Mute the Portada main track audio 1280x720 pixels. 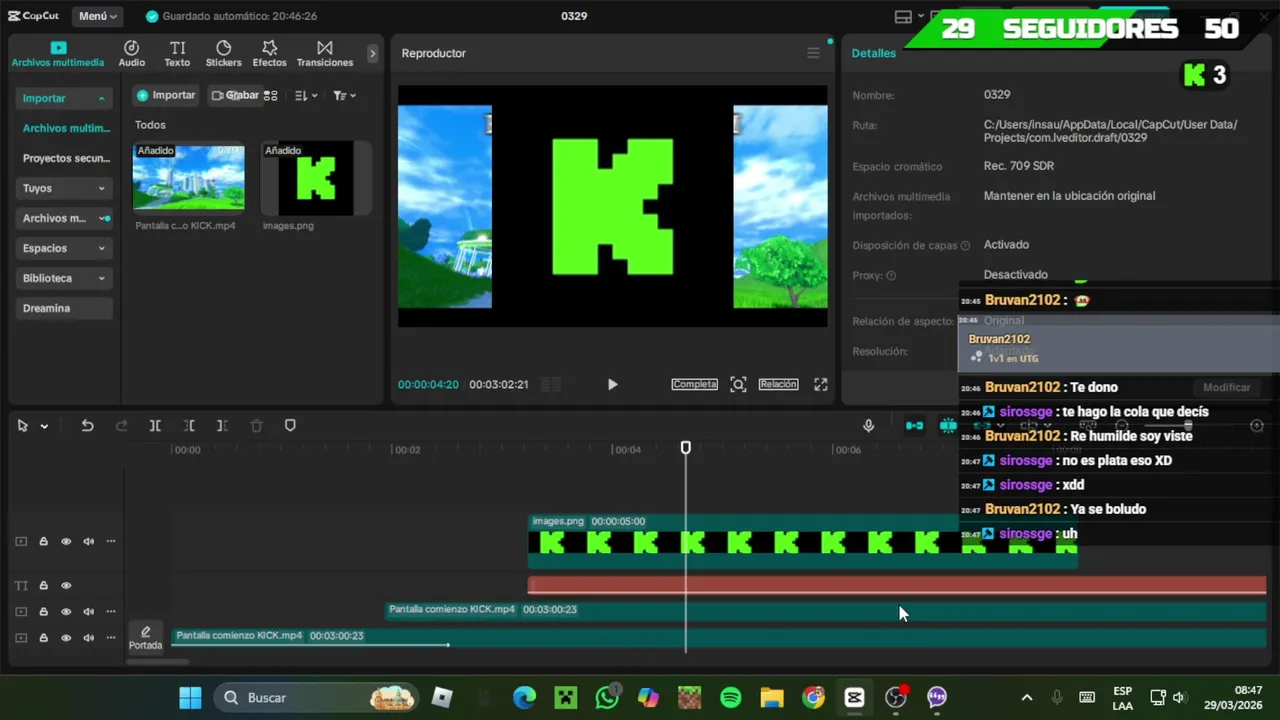coord(89,638)
